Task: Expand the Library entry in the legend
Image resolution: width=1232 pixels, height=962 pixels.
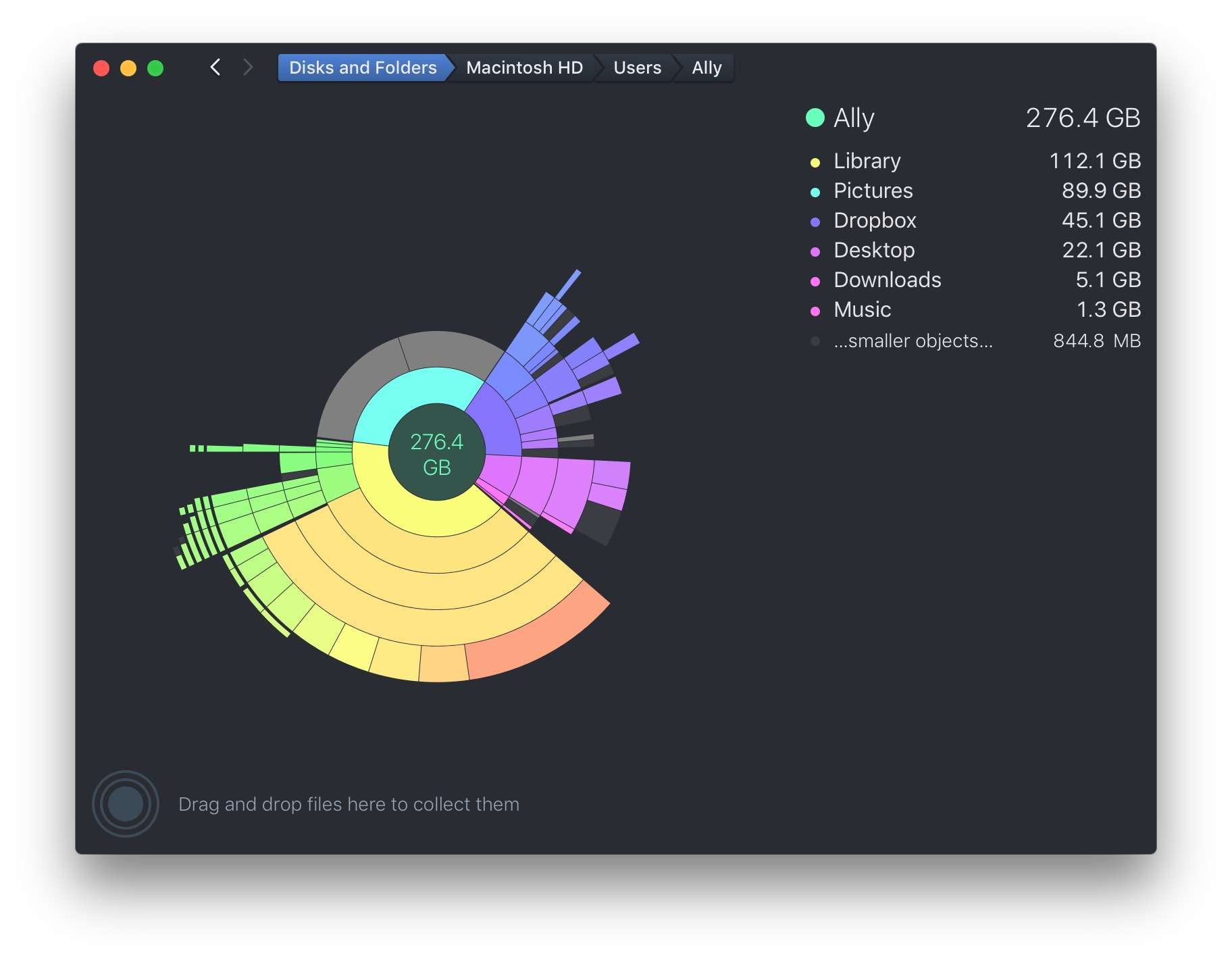Action: point(867,161)
